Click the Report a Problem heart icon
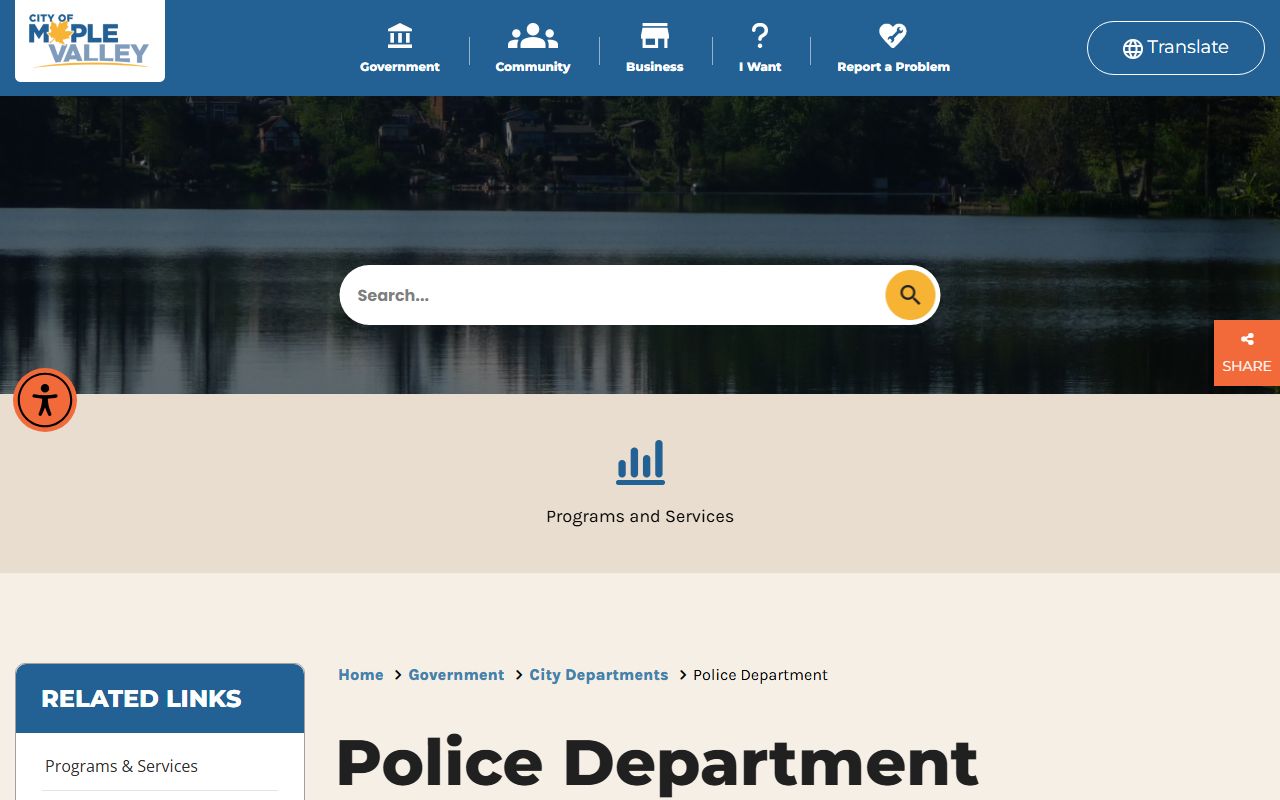This screenshot has height=800, width=1280. pos(893,36)
